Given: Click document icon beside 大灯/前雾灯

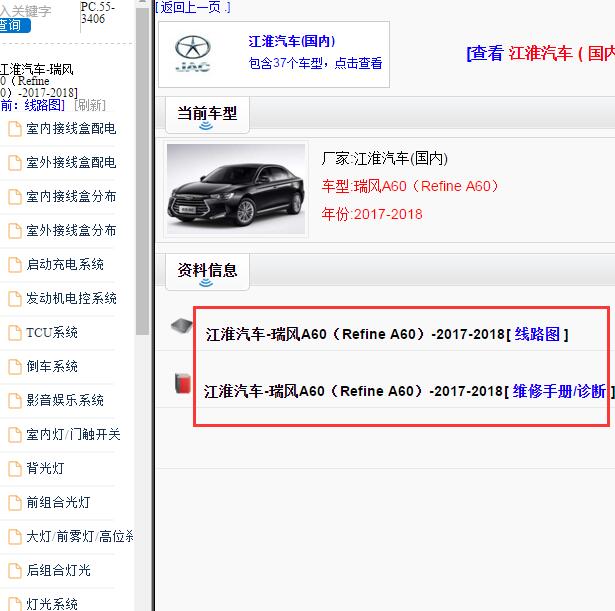Looking at the screenshot, I should click(15, 537).
